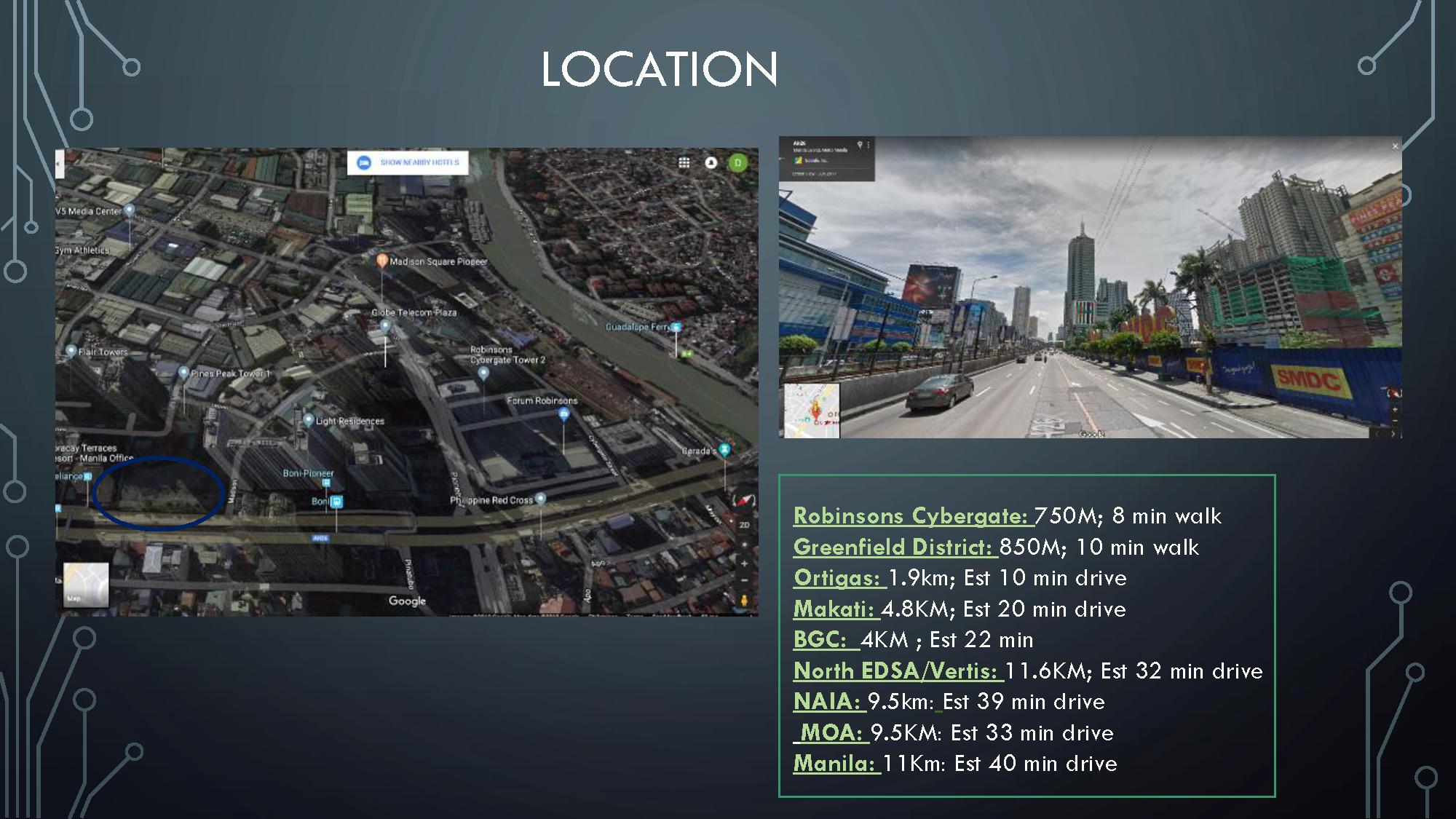The width and height of the screenshot is (1456, 819).
Task: Zoom in with the map plus button
Action: coord(744,563)
